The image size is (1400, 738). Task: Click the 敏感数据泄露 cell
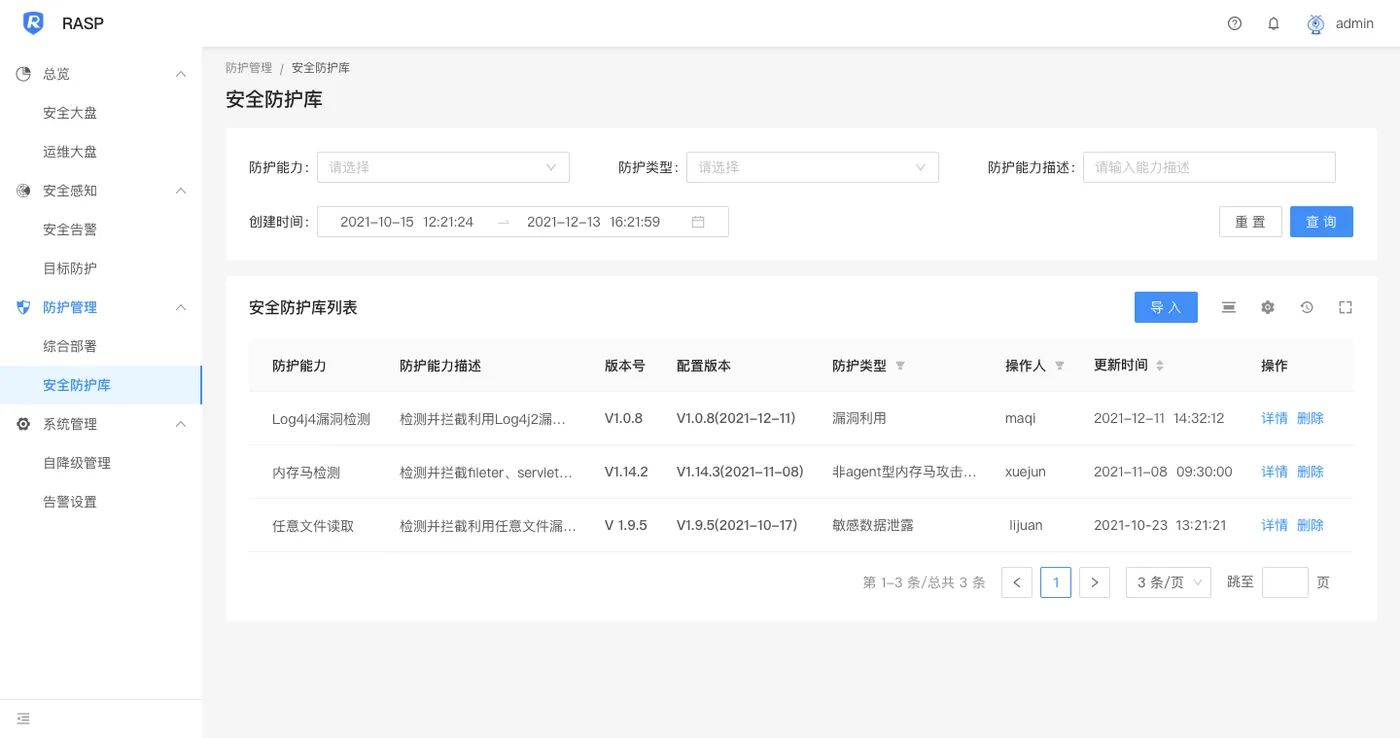click(873, 525)
